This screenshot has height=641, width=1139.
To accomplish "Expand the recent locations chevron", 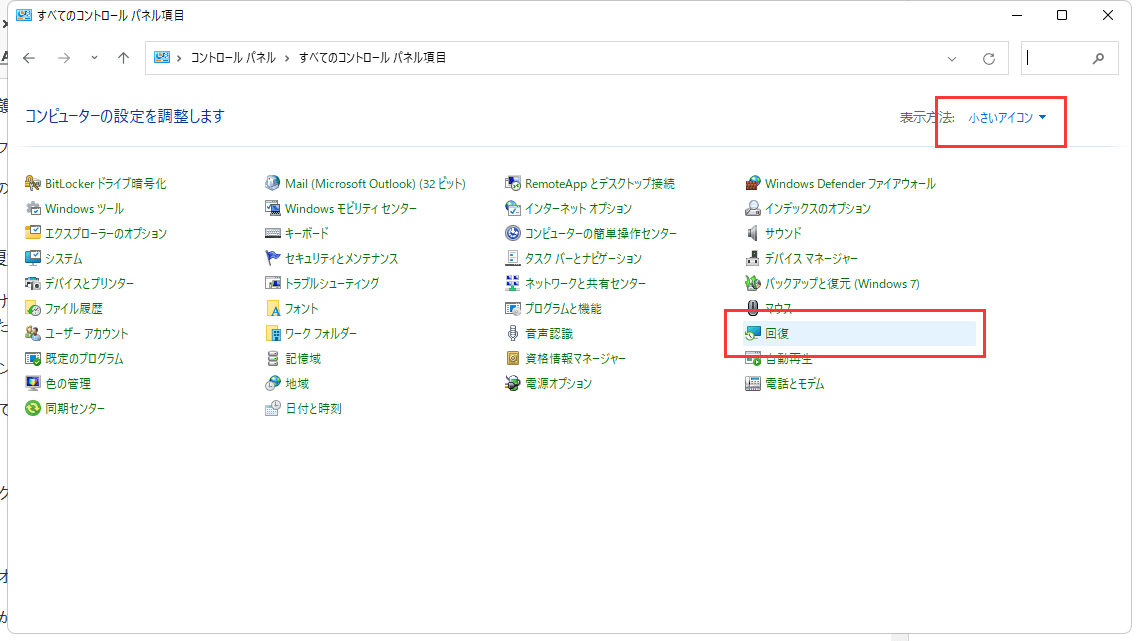I will pyautogui.click(x=94, y=58).
